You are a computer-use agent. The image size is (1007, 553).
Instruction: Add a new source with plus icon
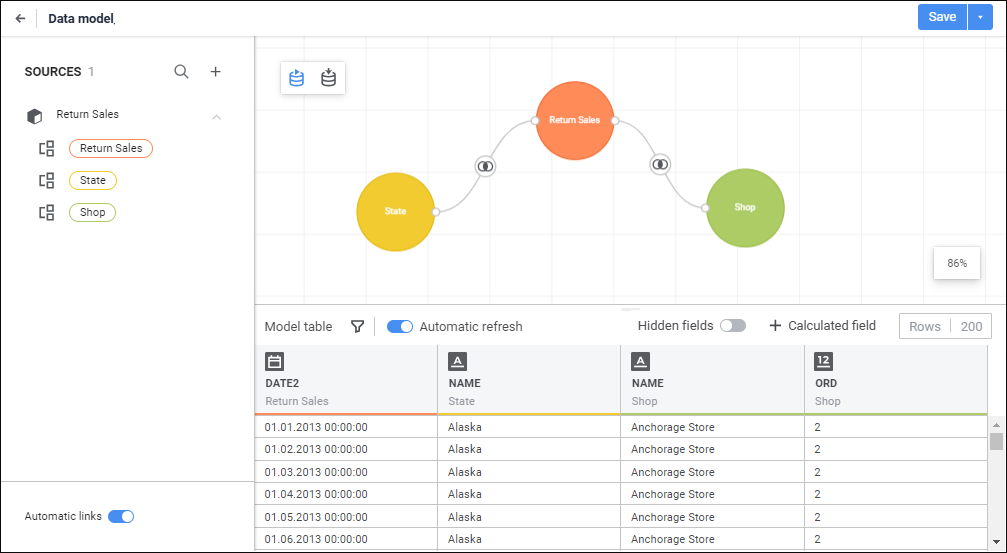(x=216, y=71)
